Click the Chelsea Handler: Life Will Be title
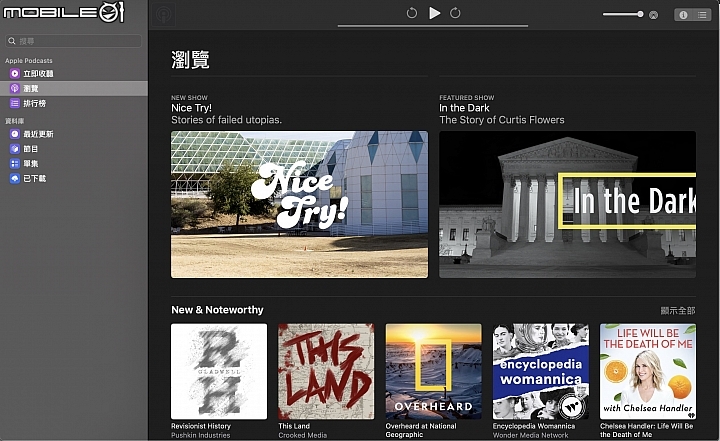This screenshot has width=720, height=441. point(647,430)
